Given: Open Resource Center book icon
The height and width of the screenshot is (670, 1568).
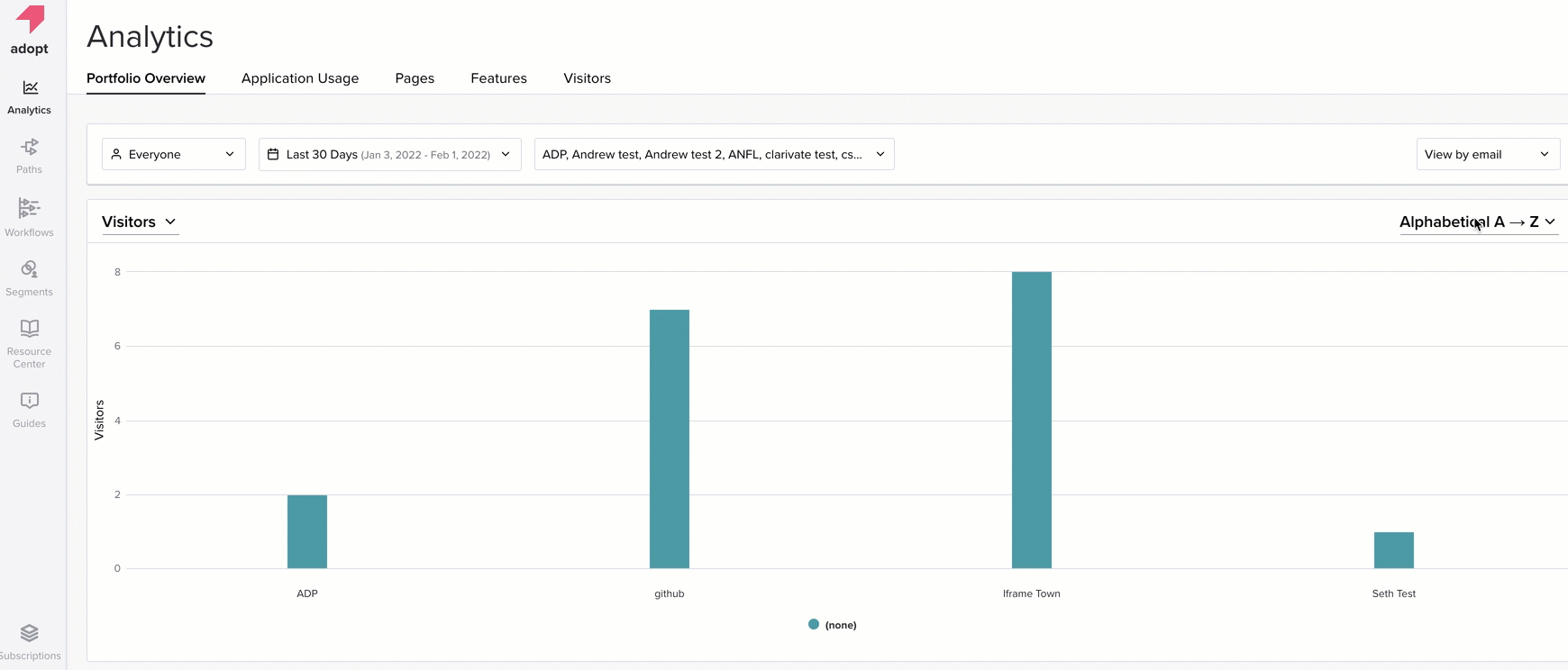Looking at the screenshot, I should coord(30,328).
